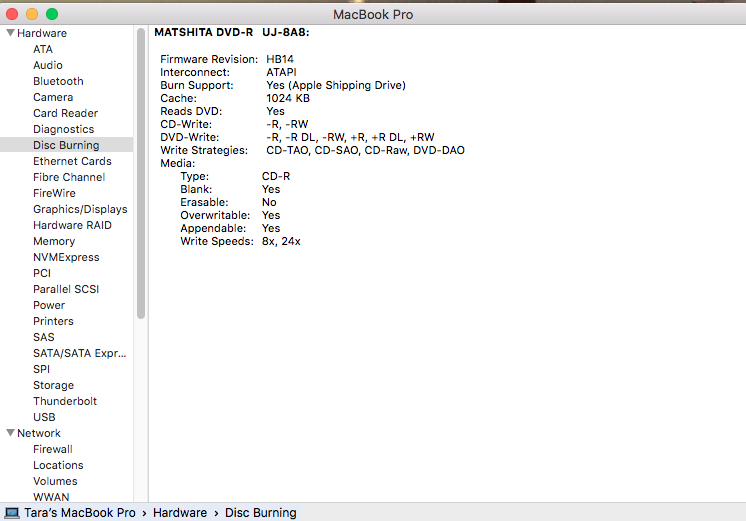The image size is (746, 521).
Task: Select the MATSHITA DVD-R UJ-8A8 heading
Action: point(232,32)
